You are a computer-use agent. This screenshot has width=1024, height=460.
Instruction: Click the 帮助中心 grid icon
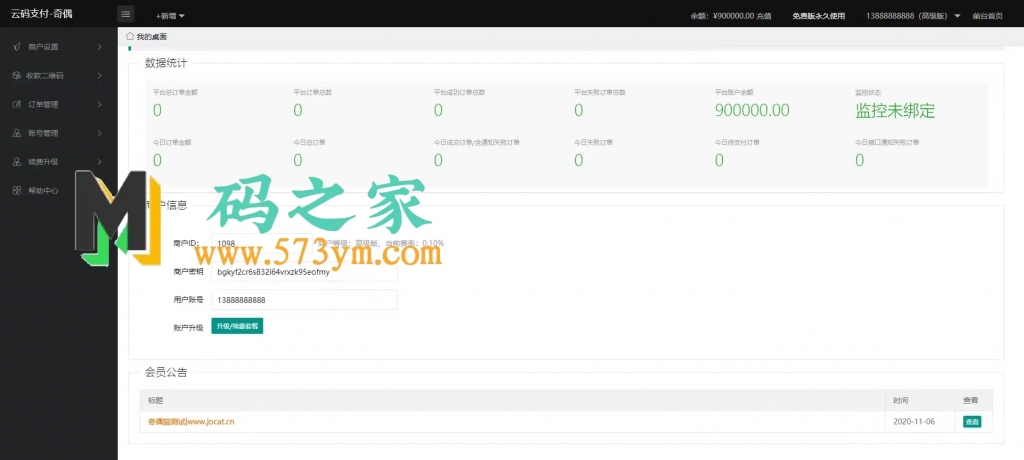(16, 191)
